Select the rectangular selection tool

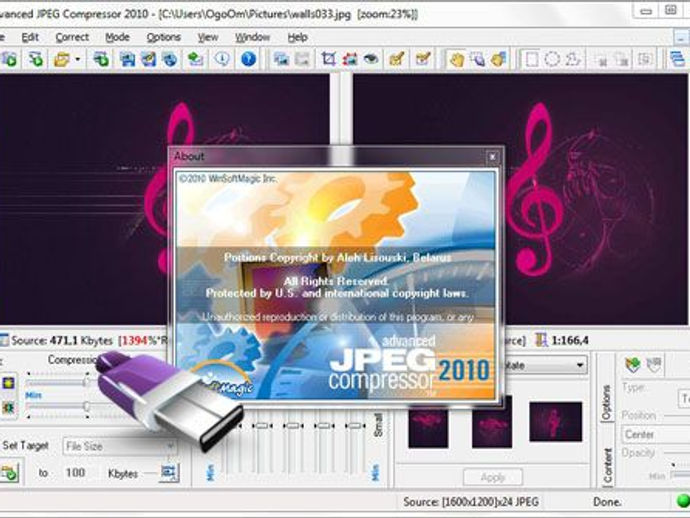532,59
